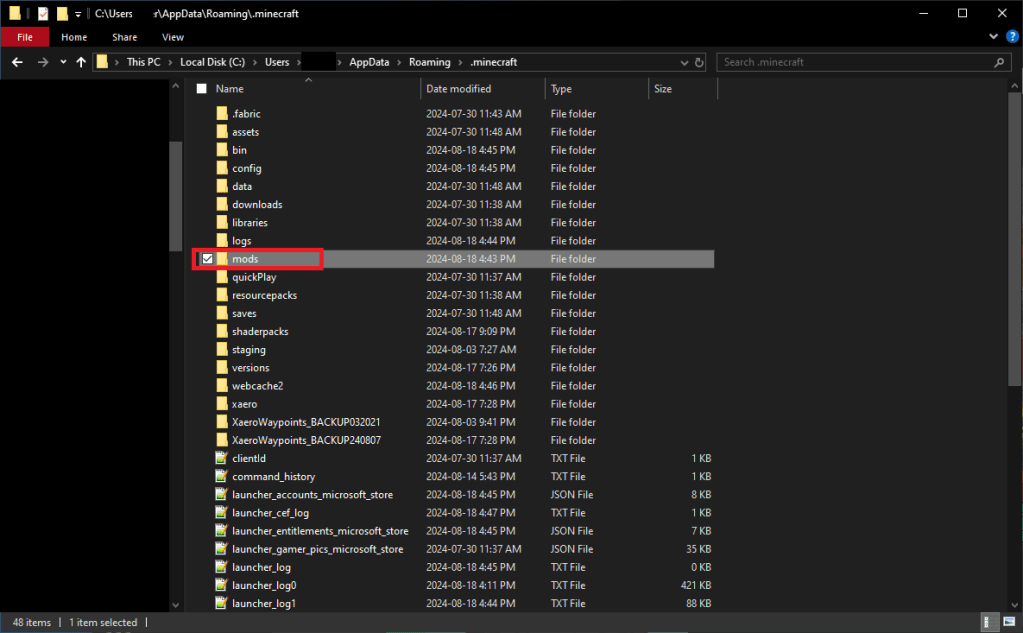Switch to large icons view in the status bar
This screenshot has height=633, width=1023.
[x=1007, y=622]
